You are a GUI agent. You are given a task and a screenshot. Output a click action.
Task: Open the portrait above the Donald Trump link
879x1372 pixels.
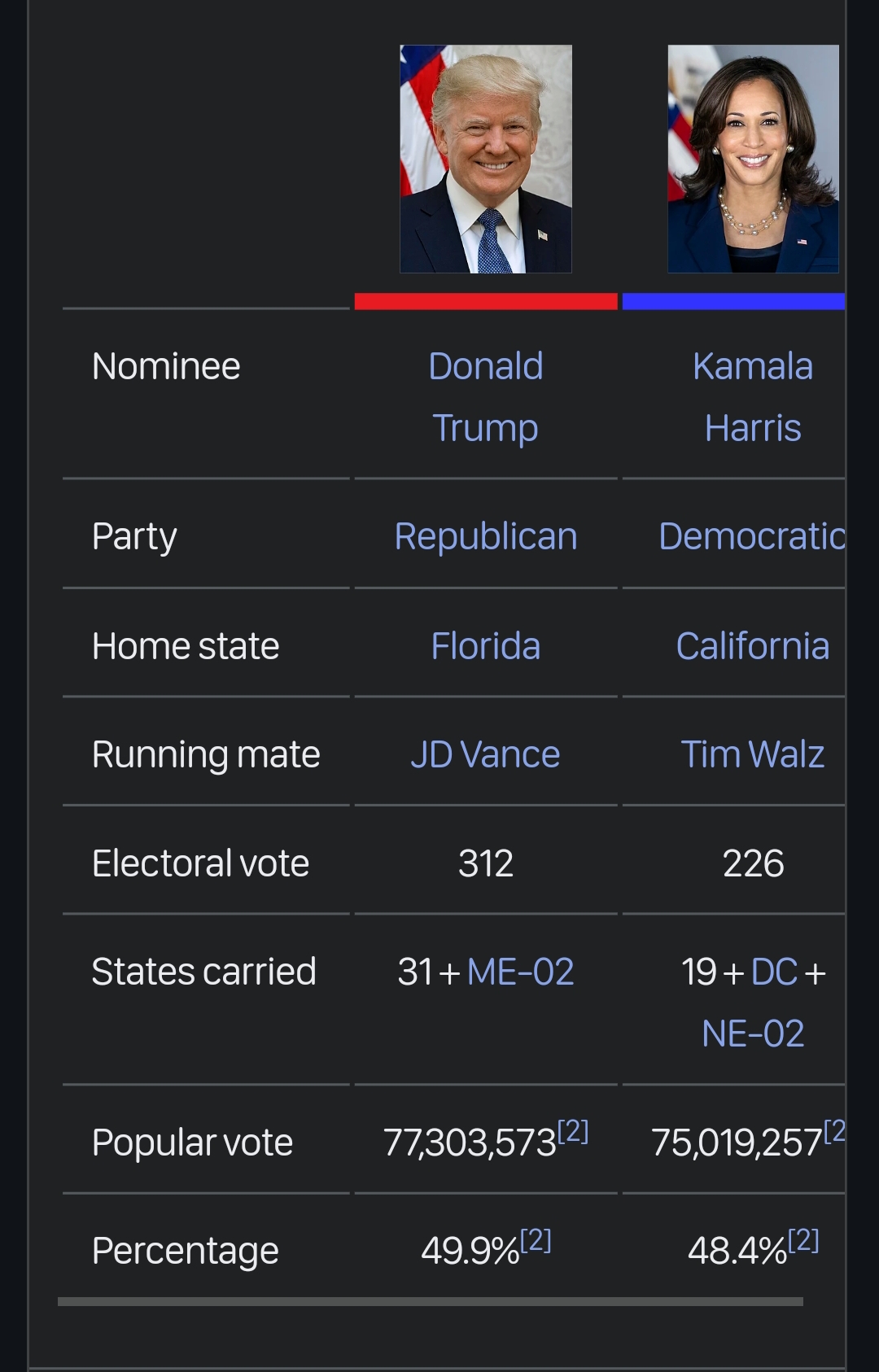pyautogui.click(x=486, y=159)
